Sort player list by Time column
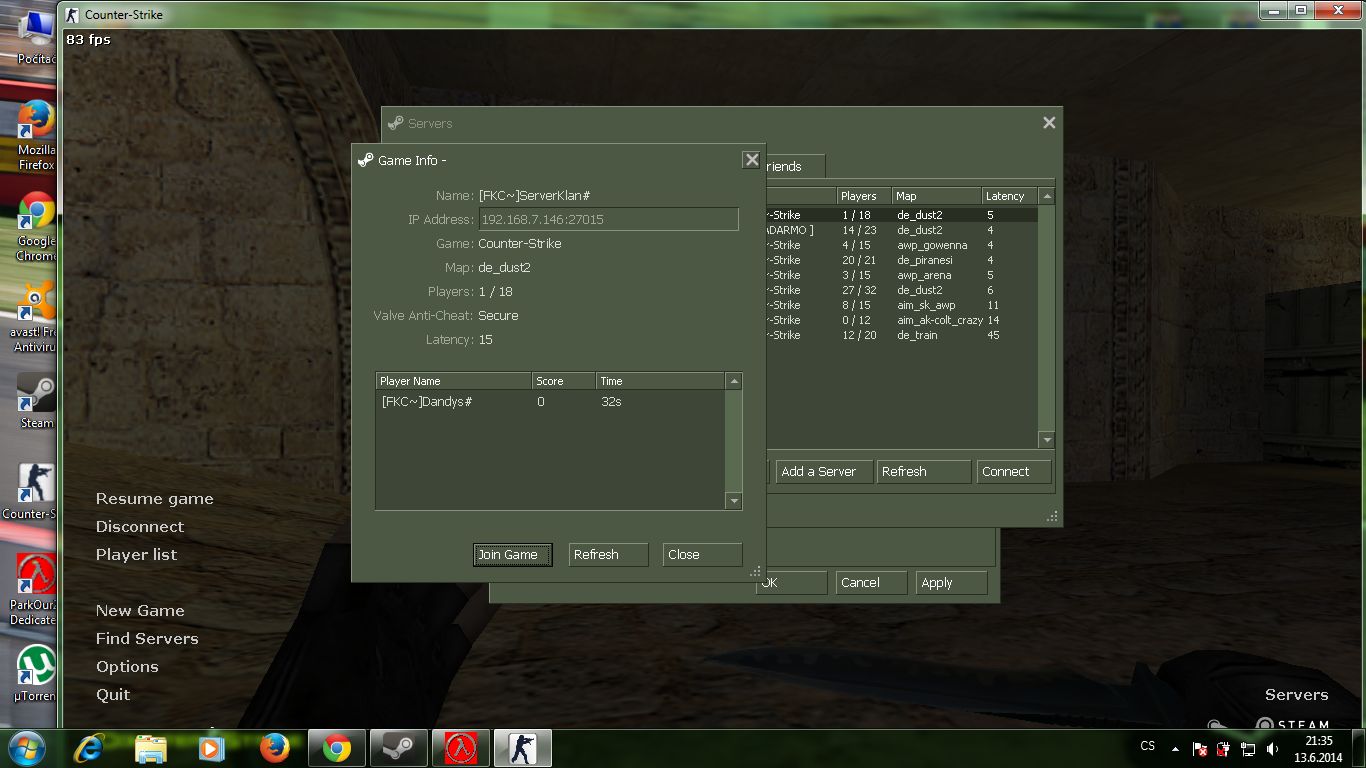The image size is (1366, 768). point(660,381)
